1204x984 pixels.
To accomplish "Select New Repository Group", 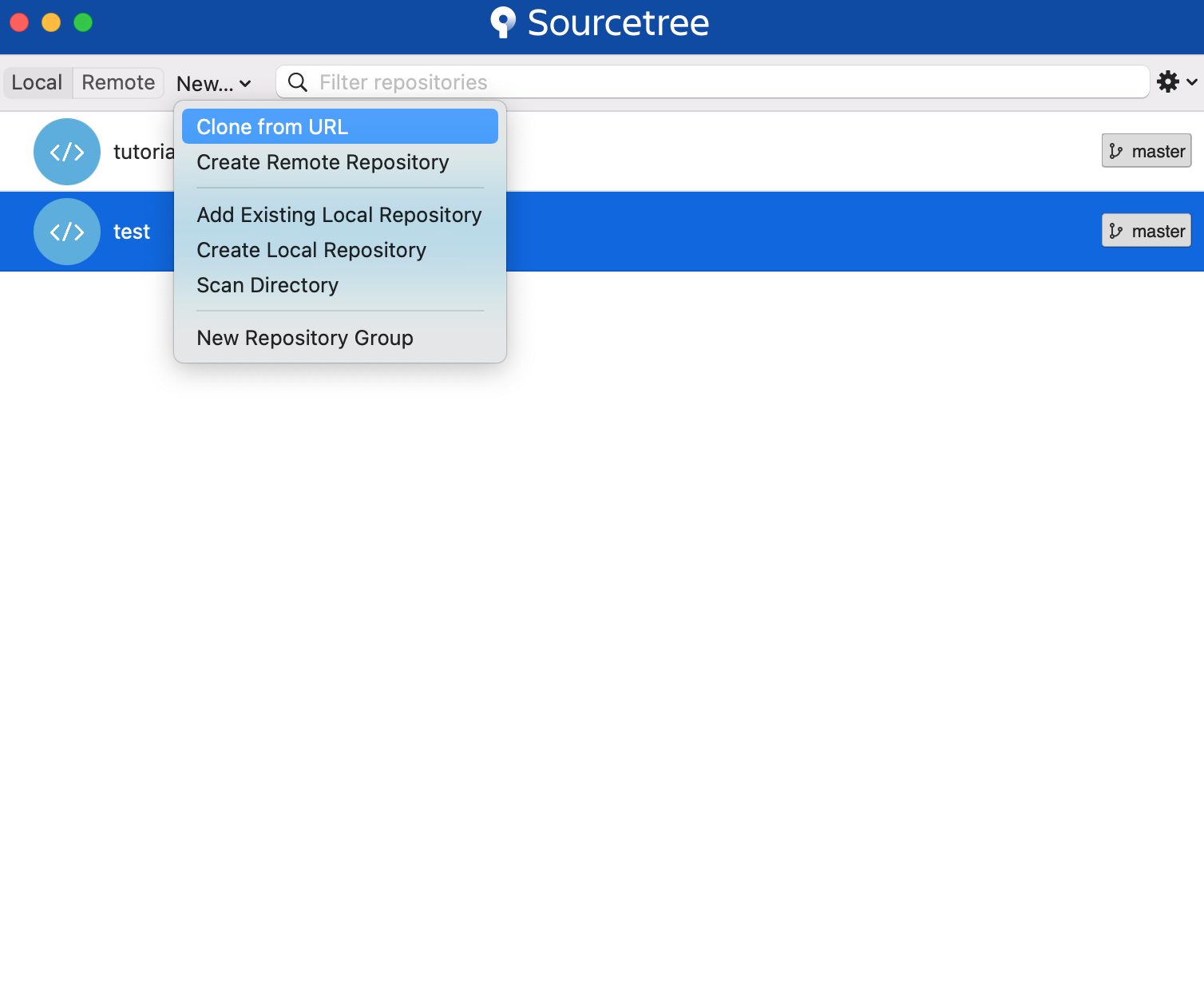I will tap(339, 338).
